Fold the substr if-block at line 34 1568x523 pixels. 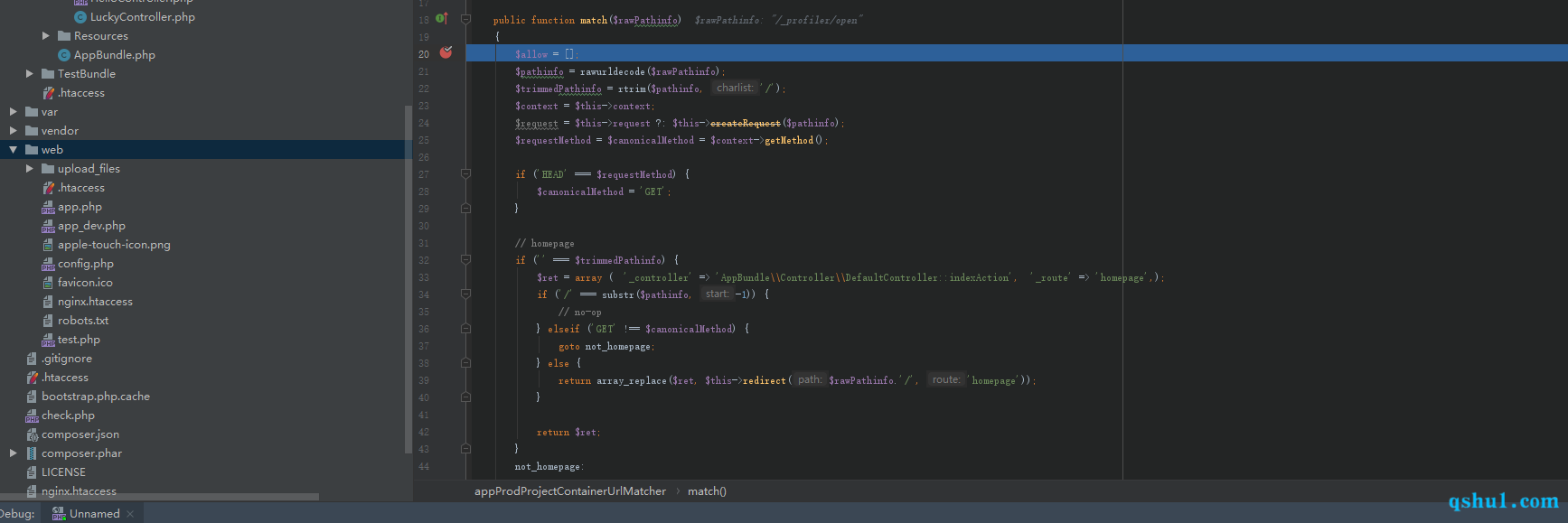465,294
